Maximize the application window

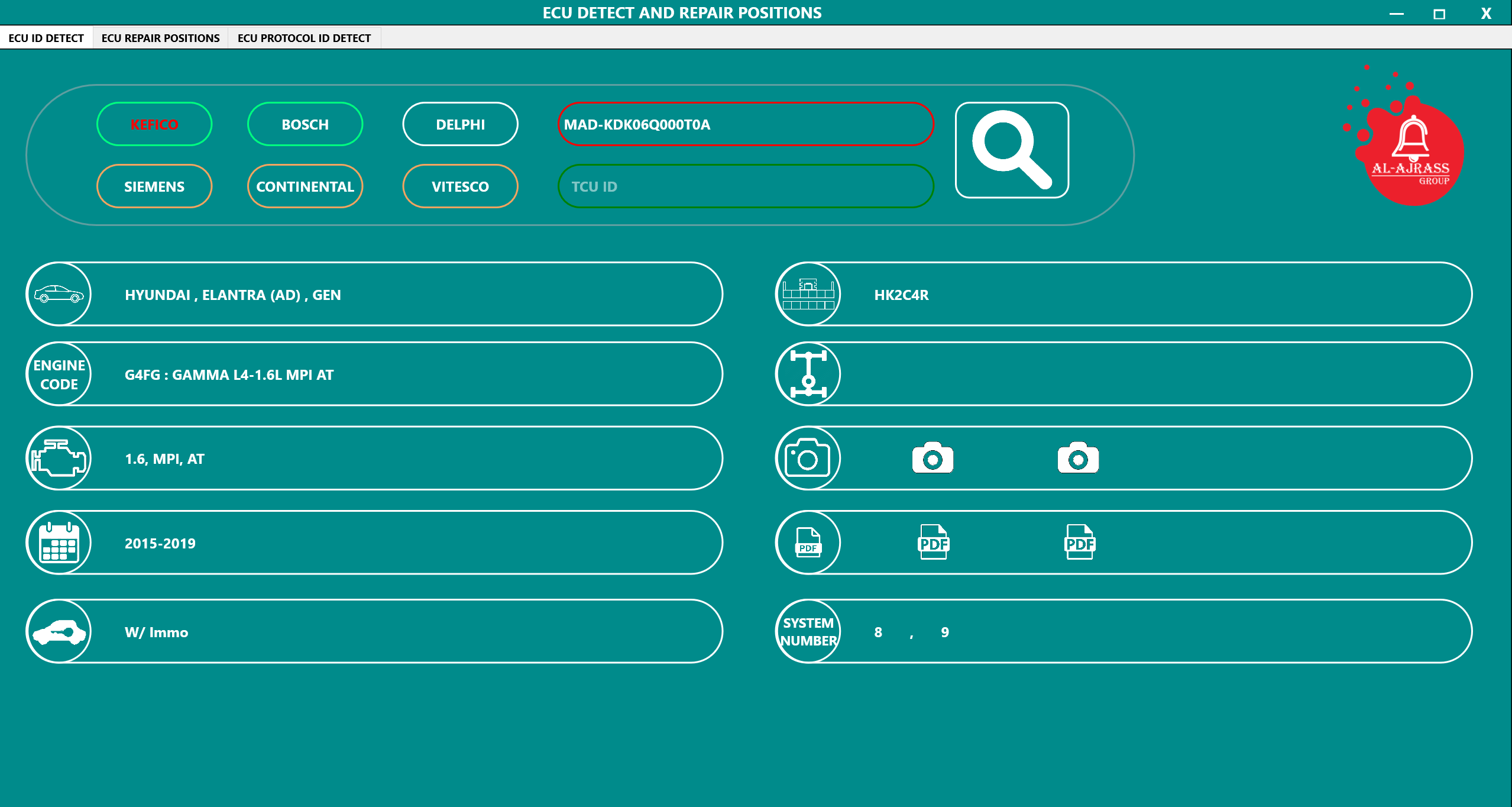click(1439, 13)
